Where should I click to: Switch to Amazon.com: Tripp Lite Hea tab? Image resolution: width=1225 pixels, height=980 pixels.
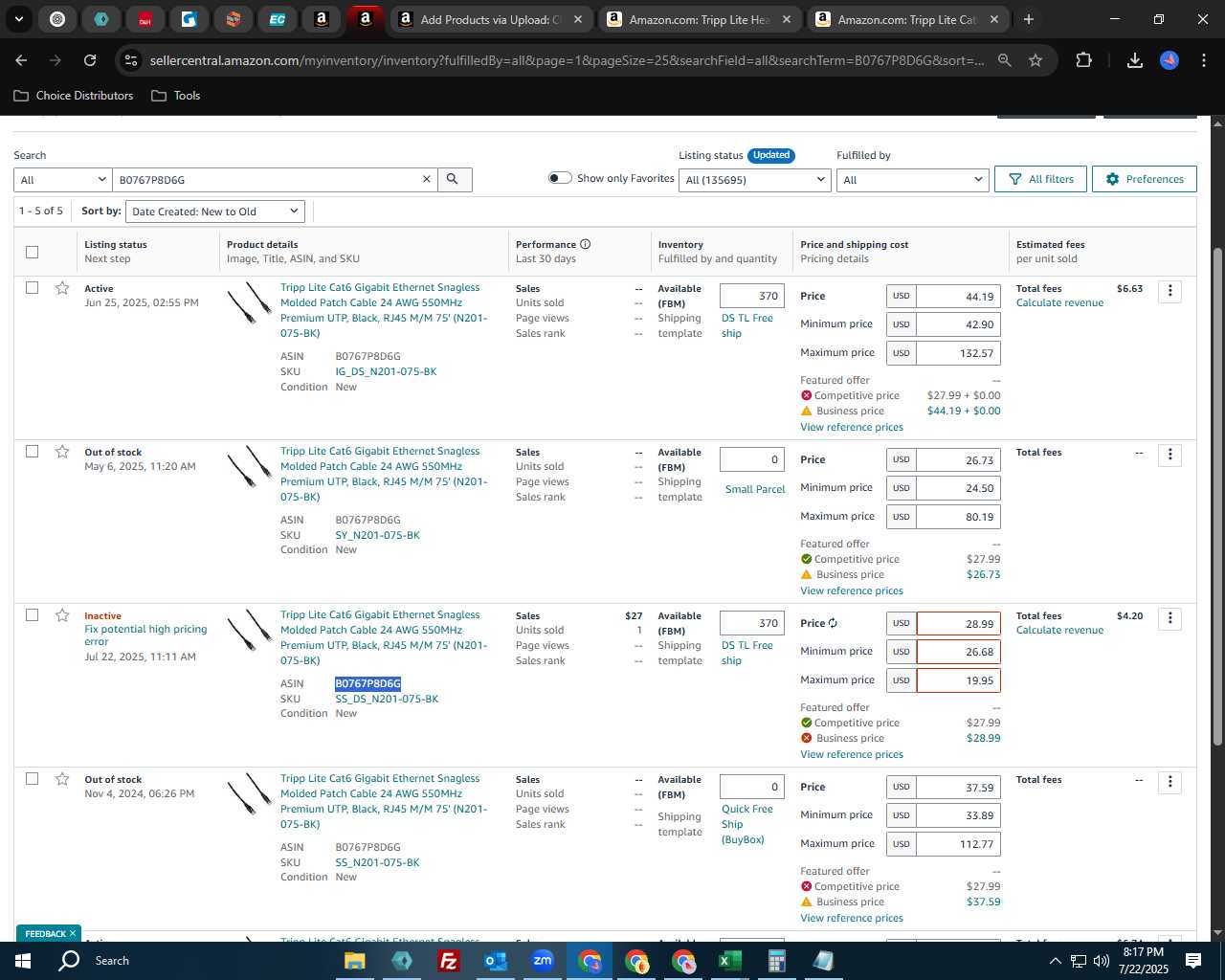702,19
